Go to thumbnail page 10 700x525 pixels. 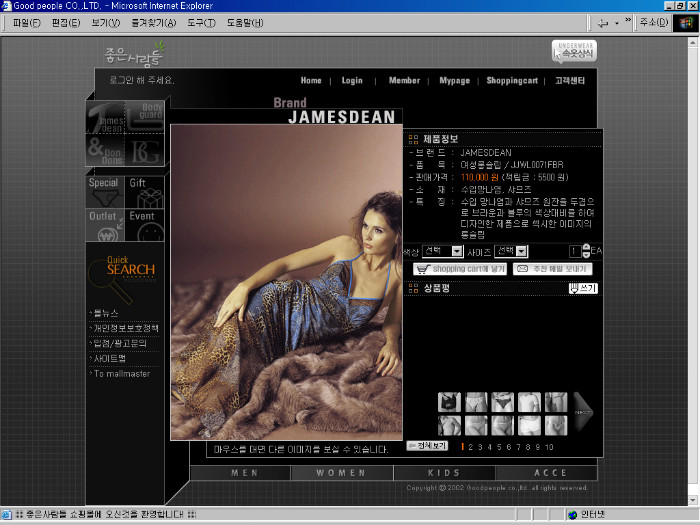pyautogui.click(x=549, y=447)
